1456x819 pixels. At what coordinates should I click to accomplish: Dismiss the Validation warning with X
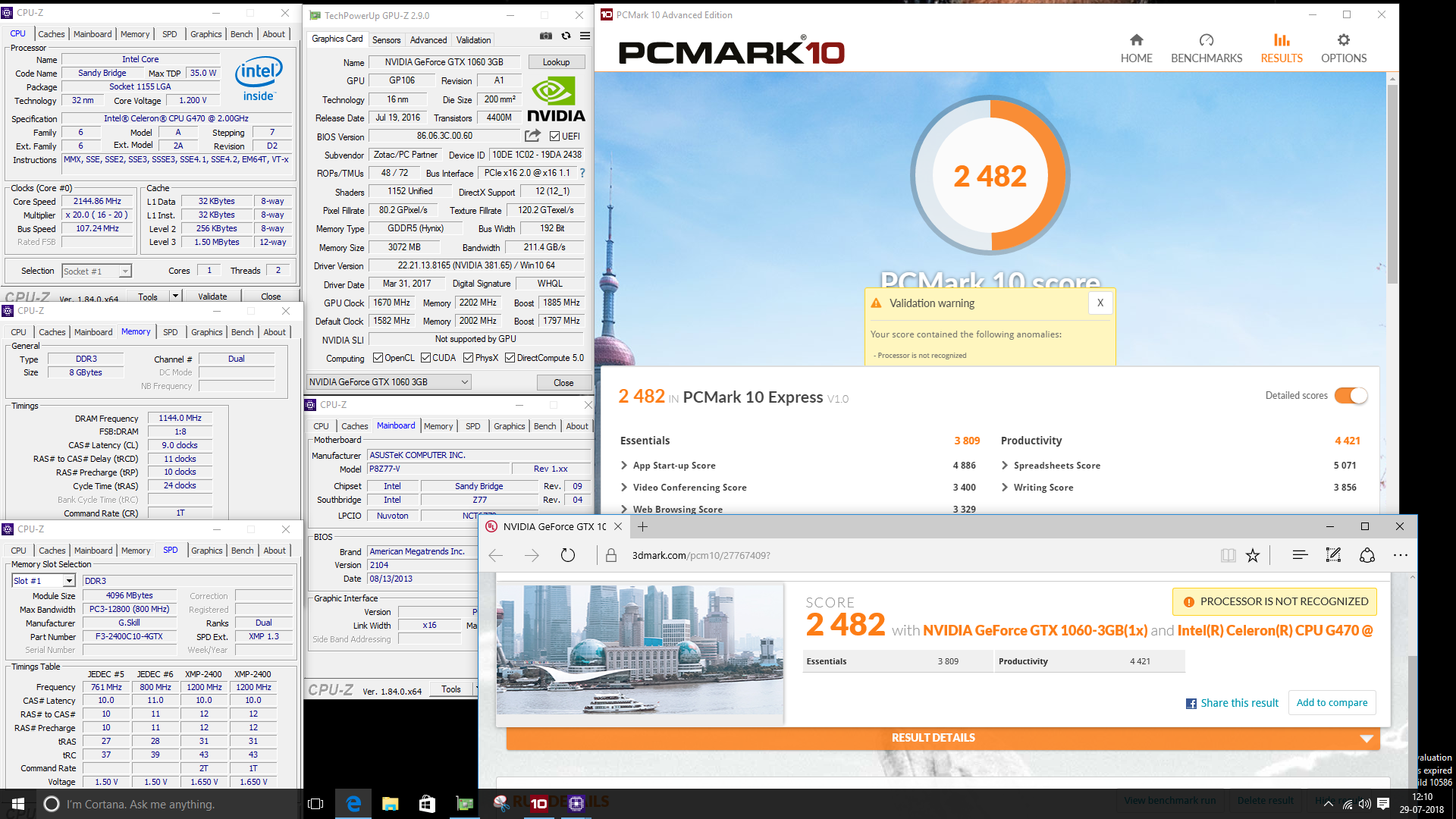pos(1100,303)
